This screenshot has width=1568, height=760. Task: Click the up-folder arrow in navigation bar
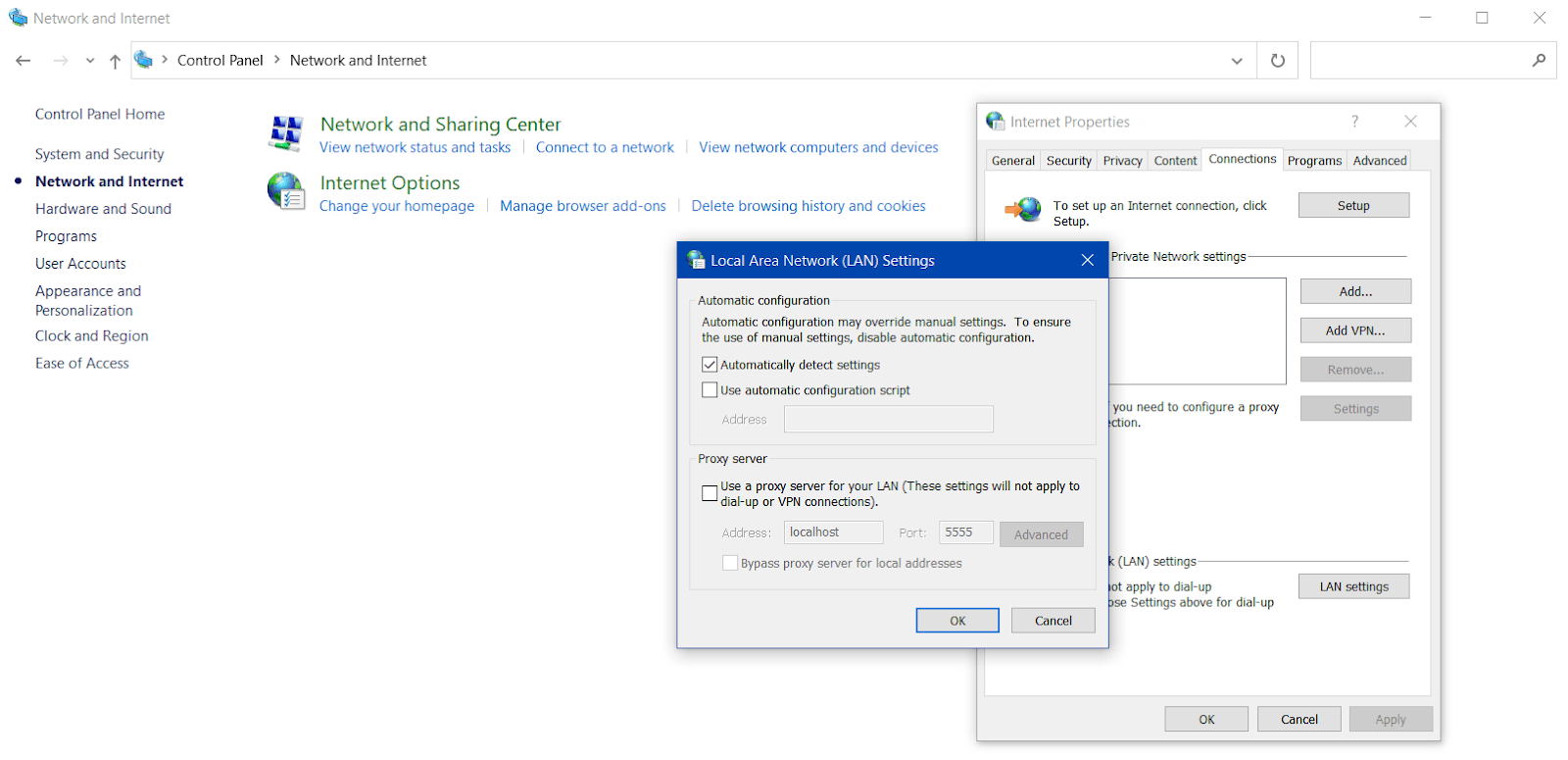[x=115, y=61]
